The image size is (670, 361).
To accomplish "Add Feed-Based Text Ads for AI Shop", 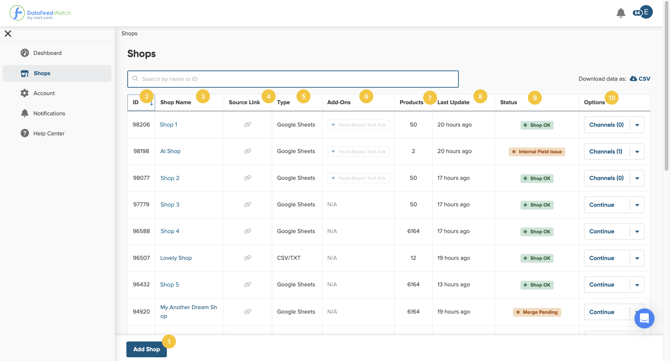I will [359, 152].
